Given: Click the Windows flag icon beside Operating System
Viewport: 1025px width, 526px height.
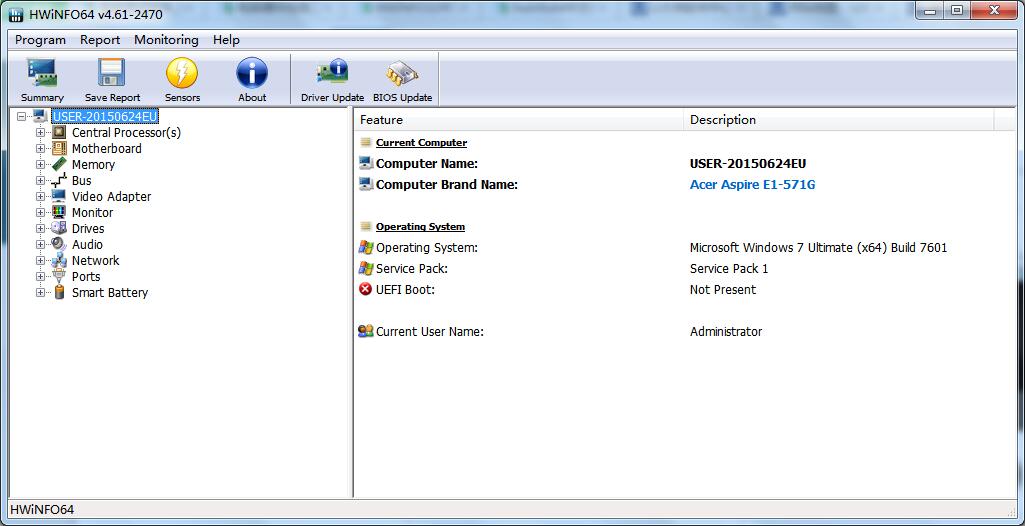Looking at the screenshot, I should (365, 247).
